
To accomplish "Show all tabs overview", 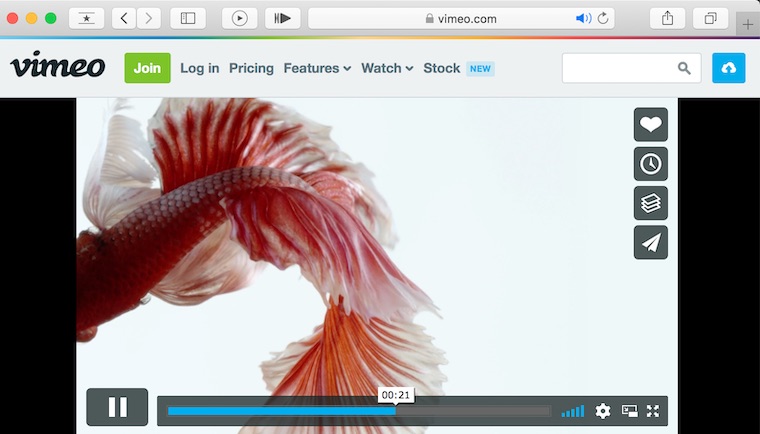I will click(711, 18).
